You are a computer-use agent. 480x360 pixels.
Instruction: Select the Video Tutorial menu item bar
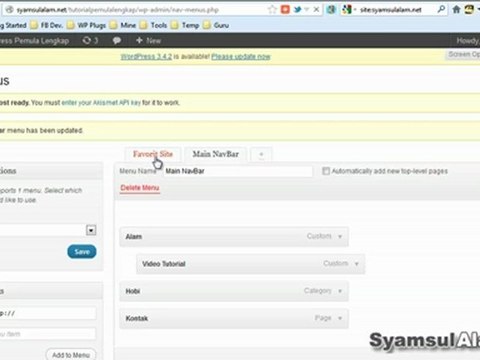point(250,264)
